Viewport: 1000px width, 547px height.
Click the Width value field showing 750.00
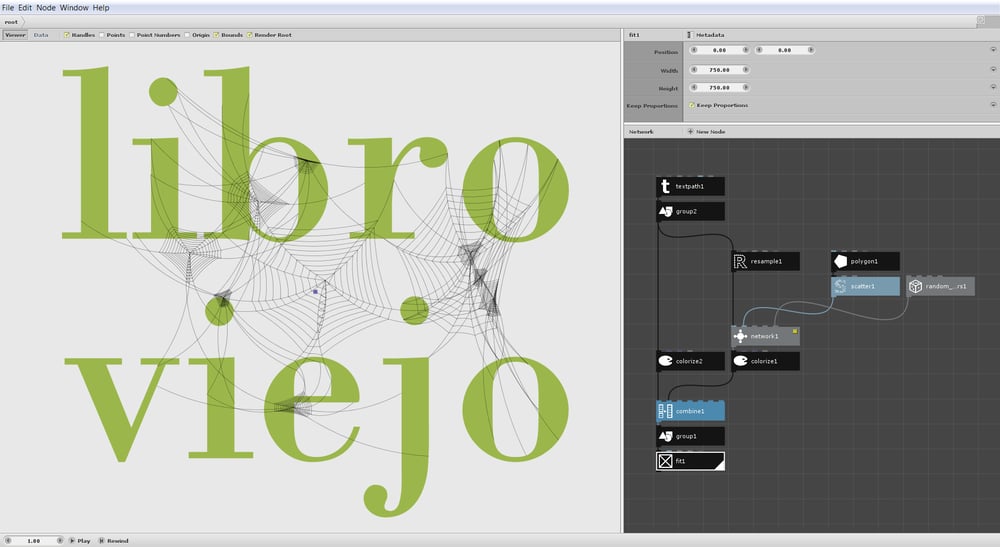click(719, 69)
